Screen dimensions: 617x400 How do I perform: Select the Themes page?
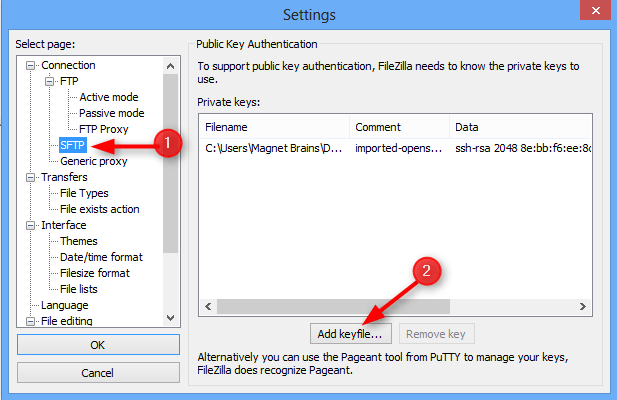79,241
